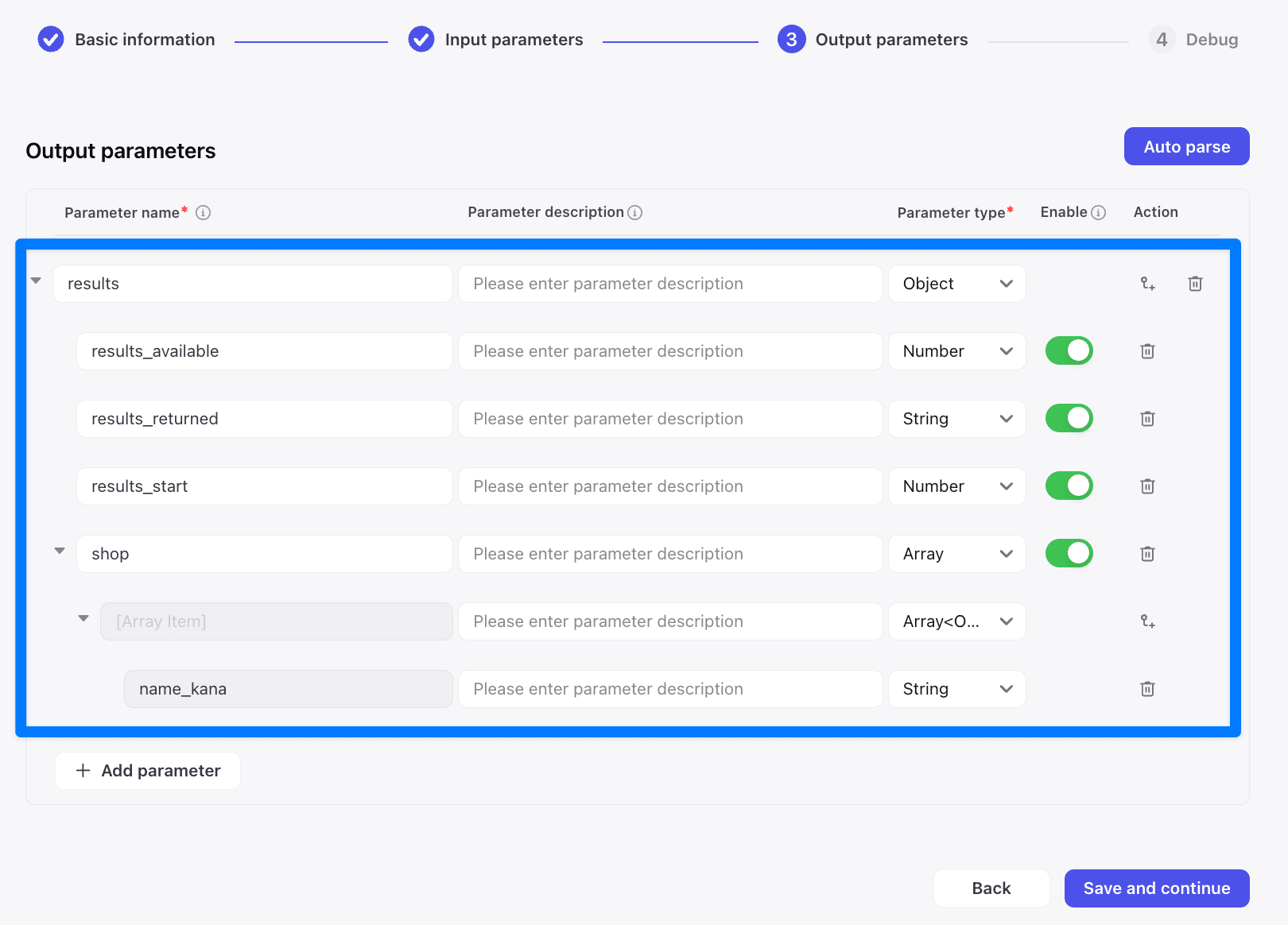Open the Object type dropdown for results
This screenshot has width=1288, height=925.
956,284
